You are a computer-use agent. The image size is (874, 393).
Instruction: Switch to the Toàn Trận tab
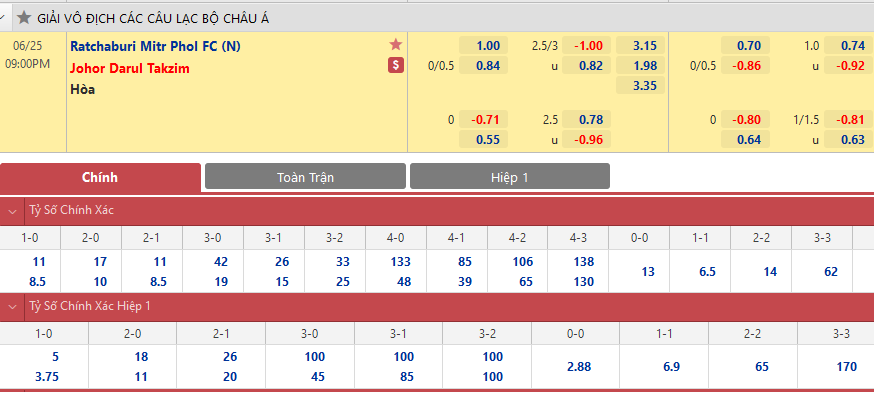tap(305, 177)
